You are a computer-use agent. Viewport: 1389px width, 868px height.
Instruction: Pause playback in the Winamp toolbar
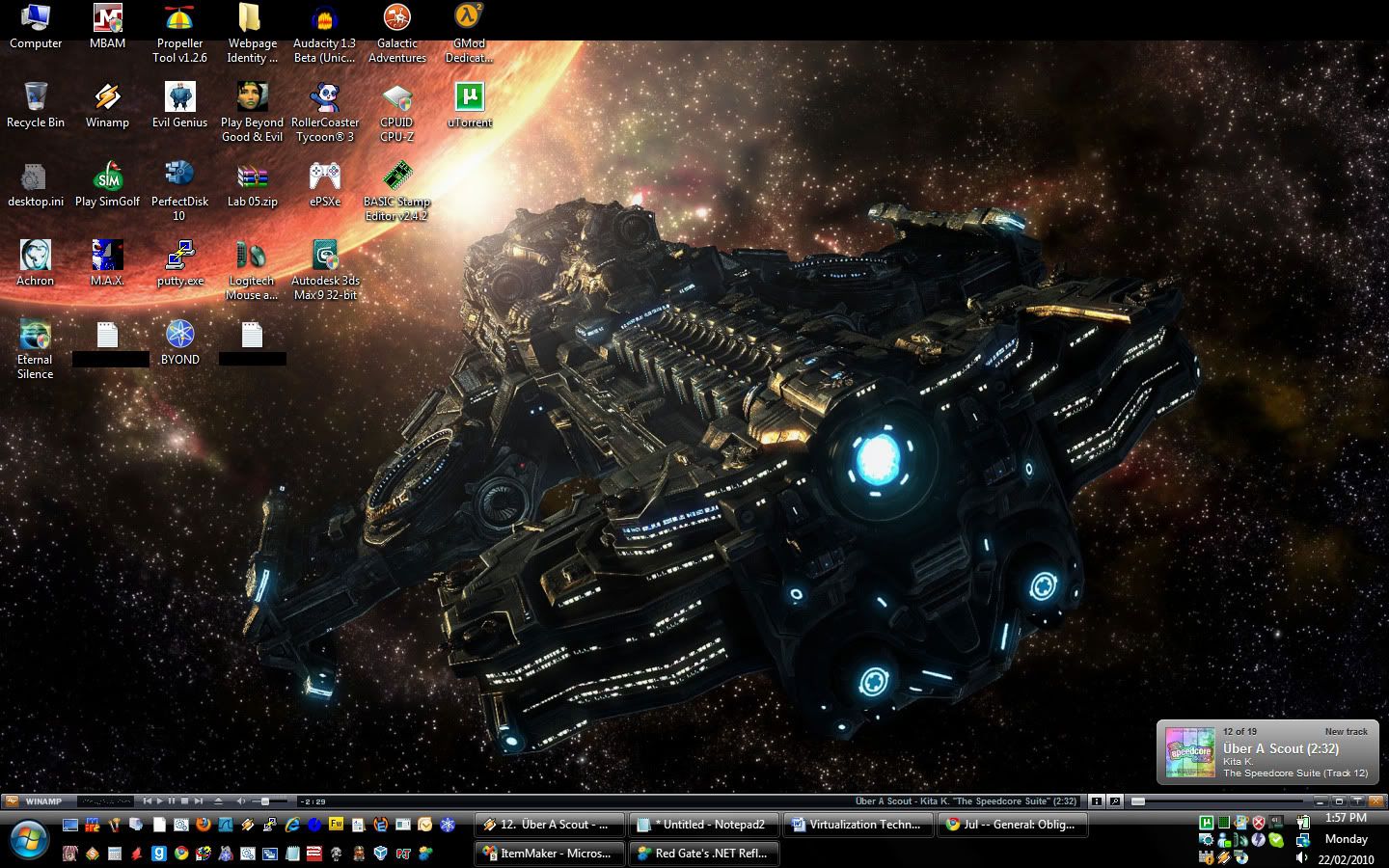pyautogui.click(x=172, y=801)
